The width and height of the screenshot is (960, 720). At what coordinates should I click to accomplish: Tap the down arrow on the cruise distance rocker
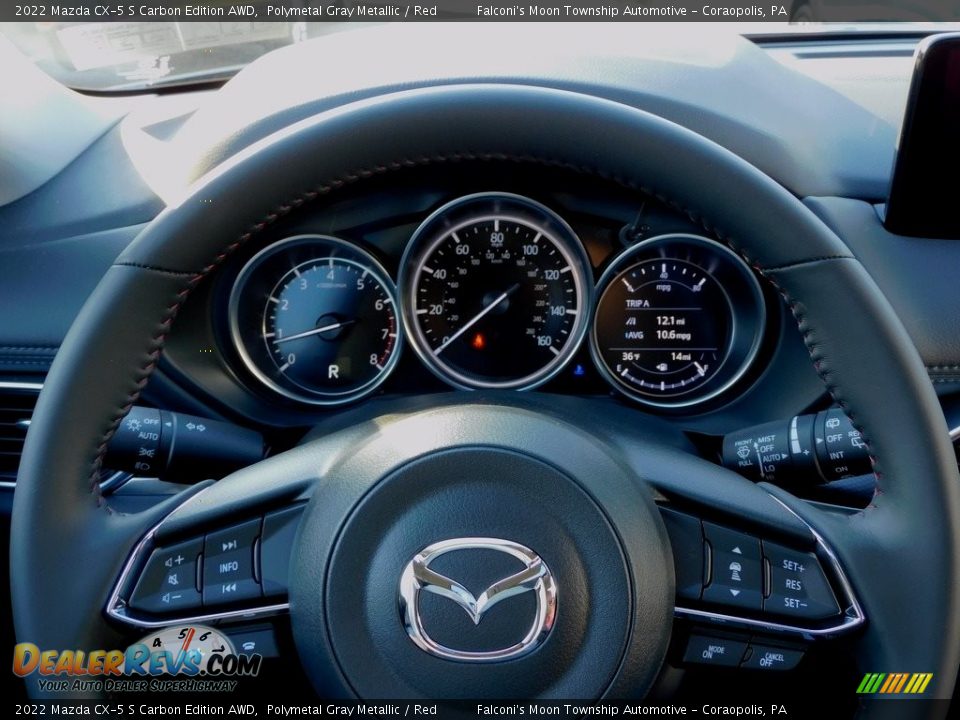735,593
